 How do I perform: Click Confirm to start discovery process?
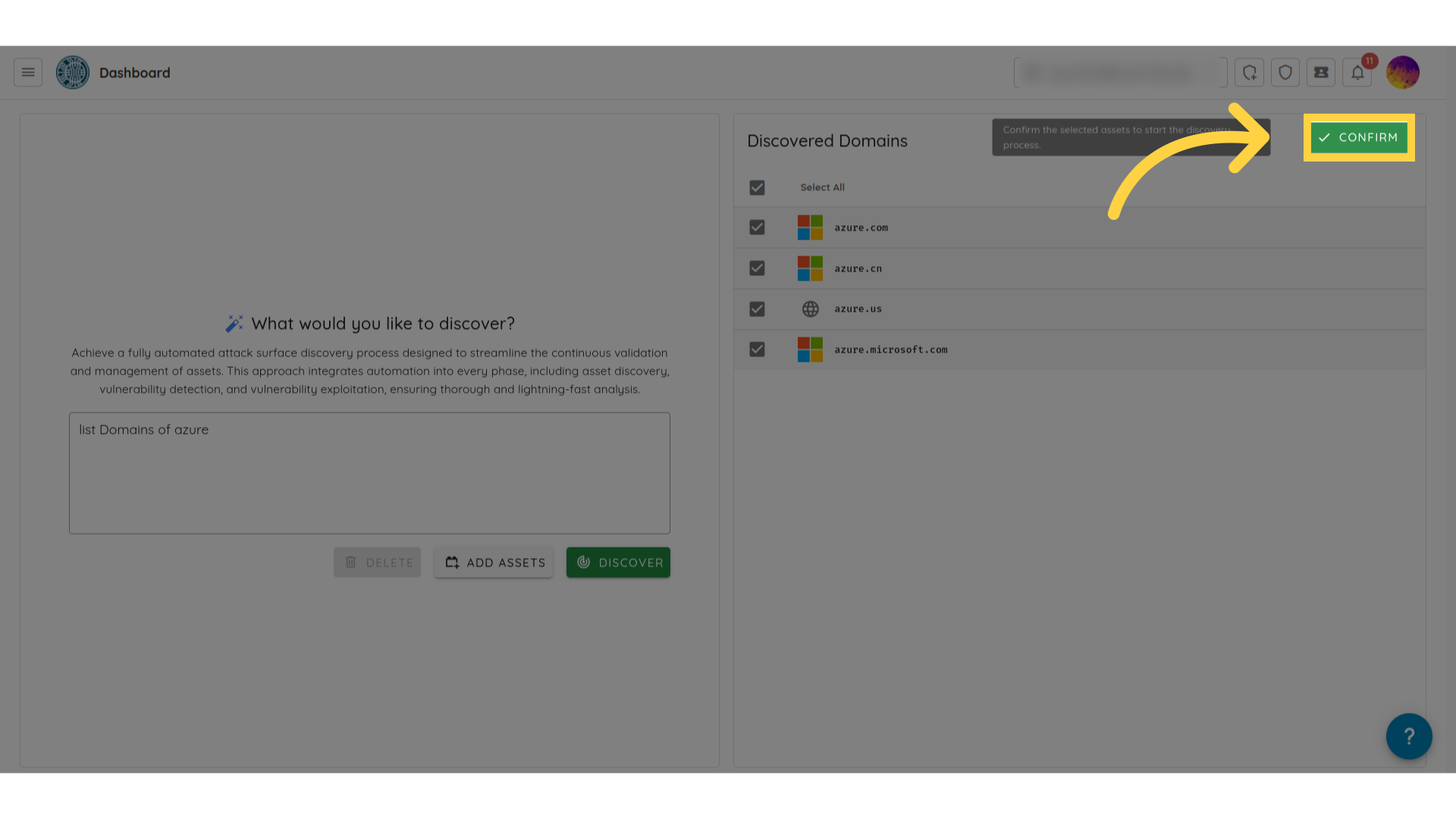point(1358,137)
